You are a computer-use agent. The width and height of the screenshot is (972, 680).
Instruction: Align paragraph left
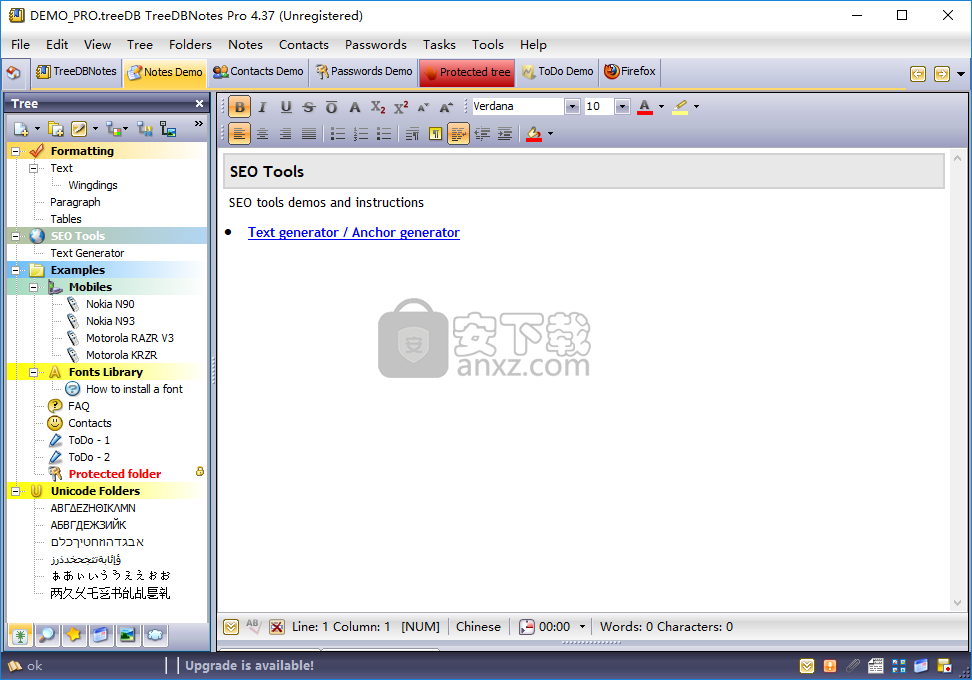(239, 134)
